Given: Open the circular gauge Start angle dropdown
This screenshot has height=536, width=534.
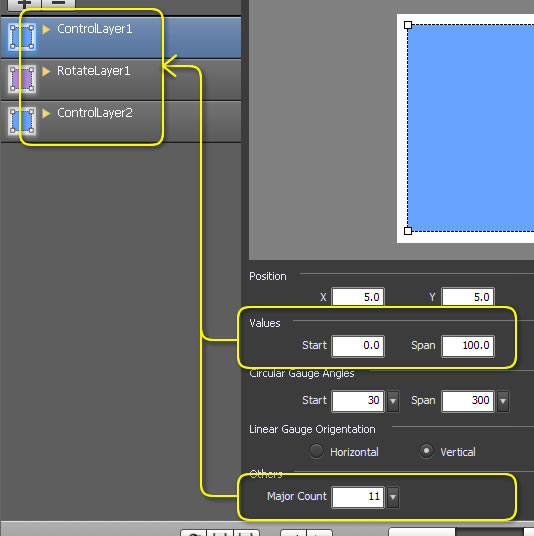Looking at the screenshot, I should click(393, 401).
